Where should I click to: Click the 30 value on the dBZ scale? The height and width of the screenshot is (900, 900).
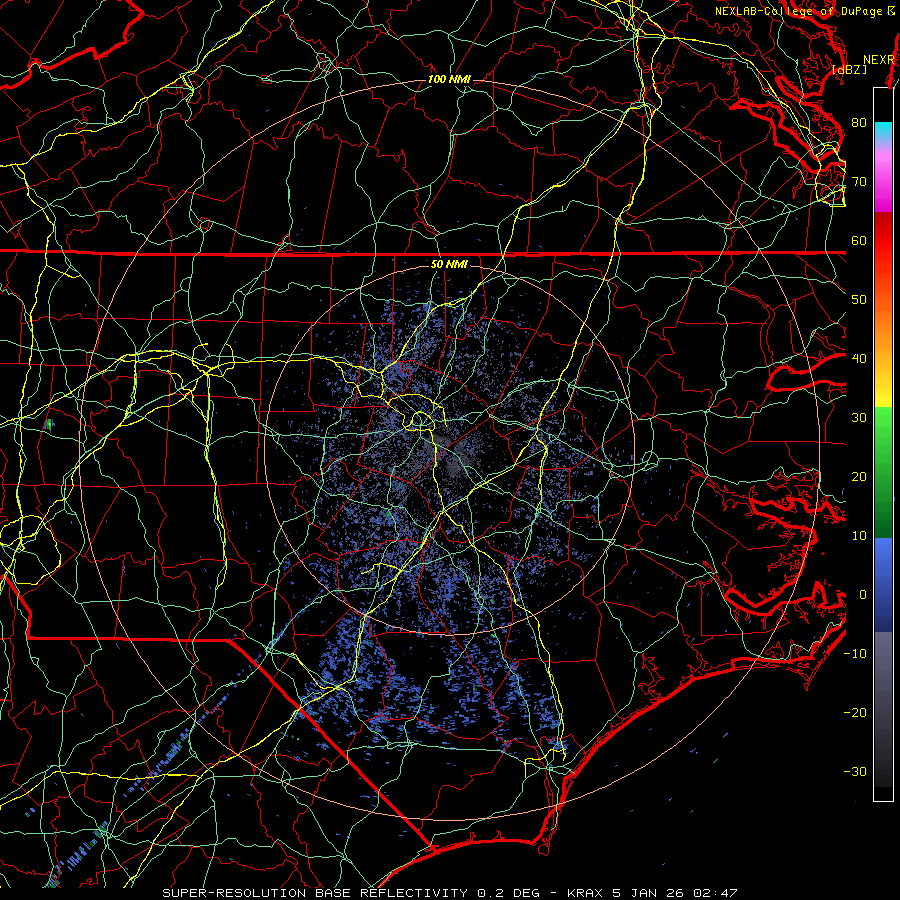tap(859, 418)
